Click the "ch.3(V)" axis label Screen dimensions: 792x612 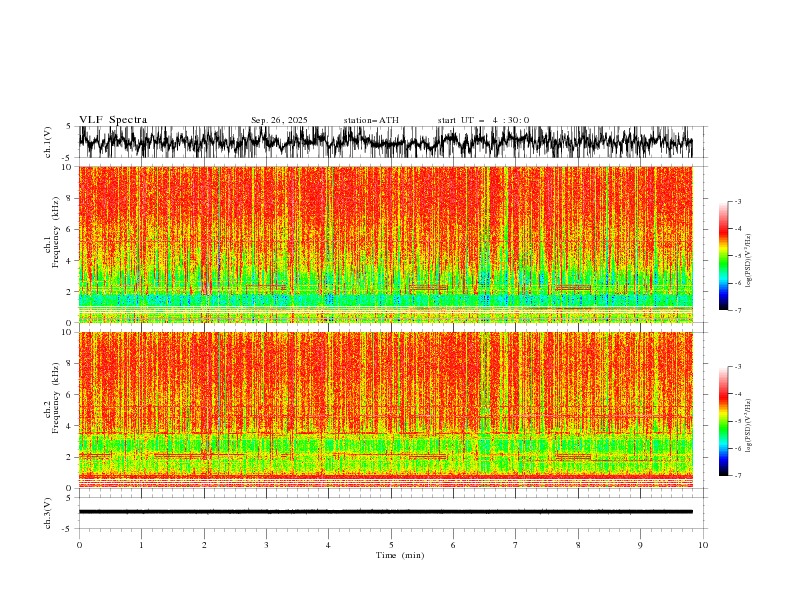coord(48,513)
